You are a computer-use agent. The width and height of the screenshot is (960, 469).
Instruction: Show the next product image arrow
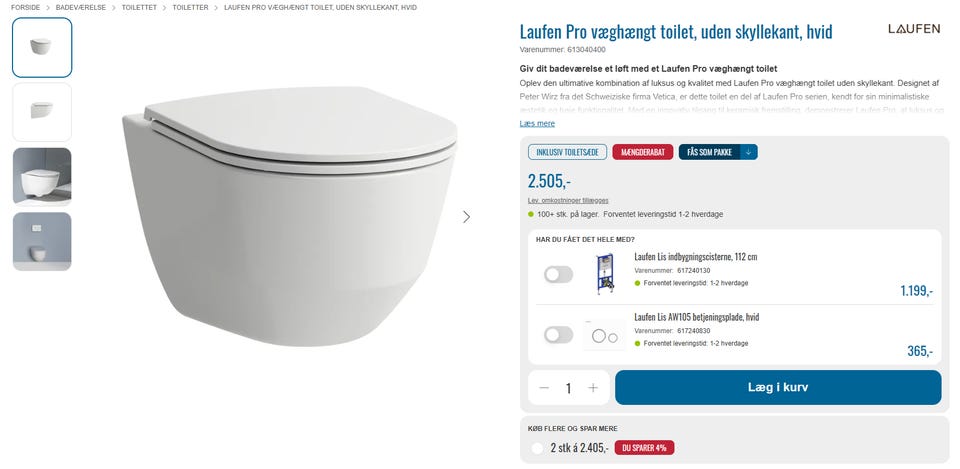[x=466, y=216]
